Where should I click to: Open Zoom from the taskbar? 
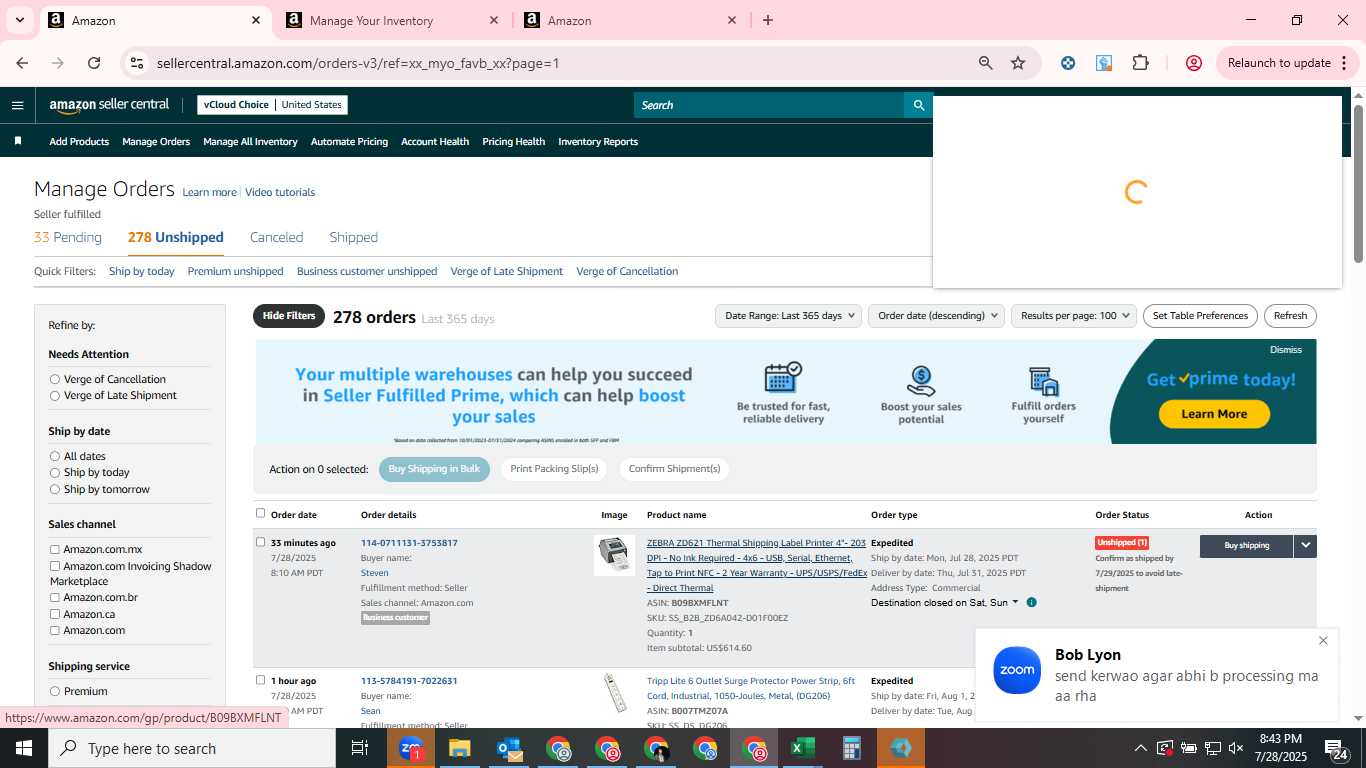click(x=411, y=748)
